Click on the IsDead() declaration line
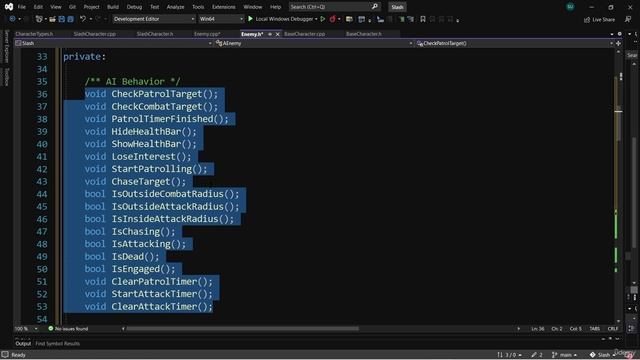 pos(122,257)
